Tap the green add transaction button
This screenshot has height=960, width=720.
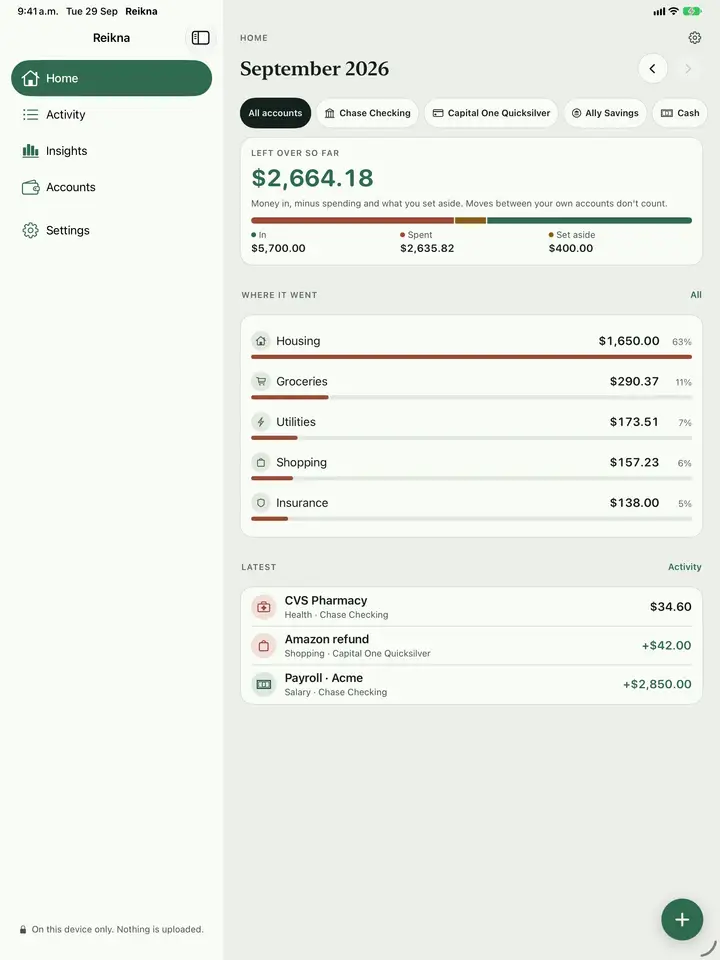(681, 919)
